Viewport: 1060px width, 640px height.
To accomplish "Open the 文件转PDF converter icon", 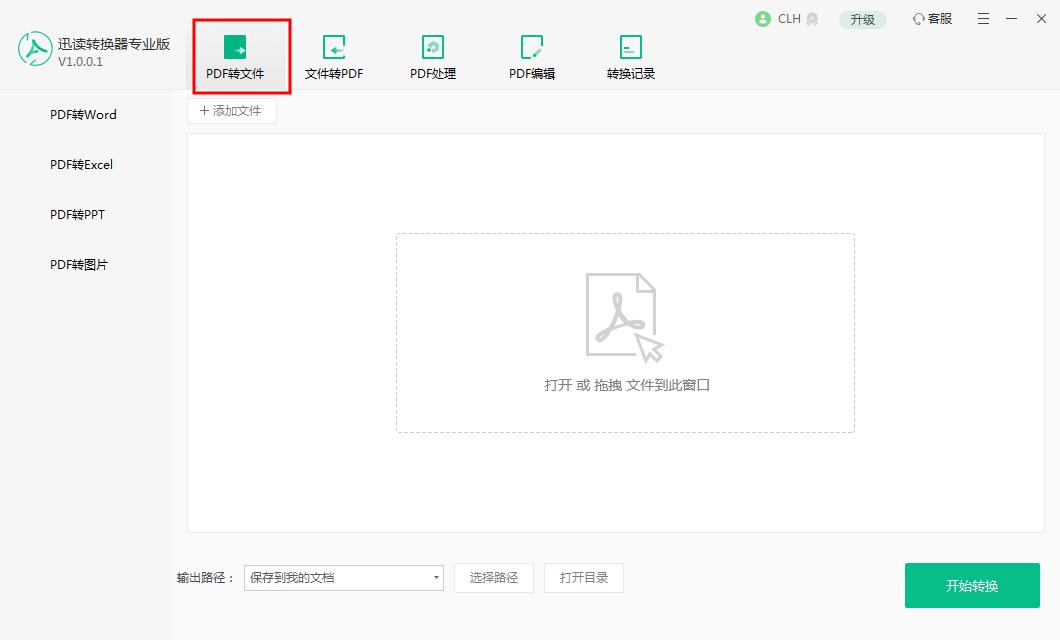I will point(335,47).
